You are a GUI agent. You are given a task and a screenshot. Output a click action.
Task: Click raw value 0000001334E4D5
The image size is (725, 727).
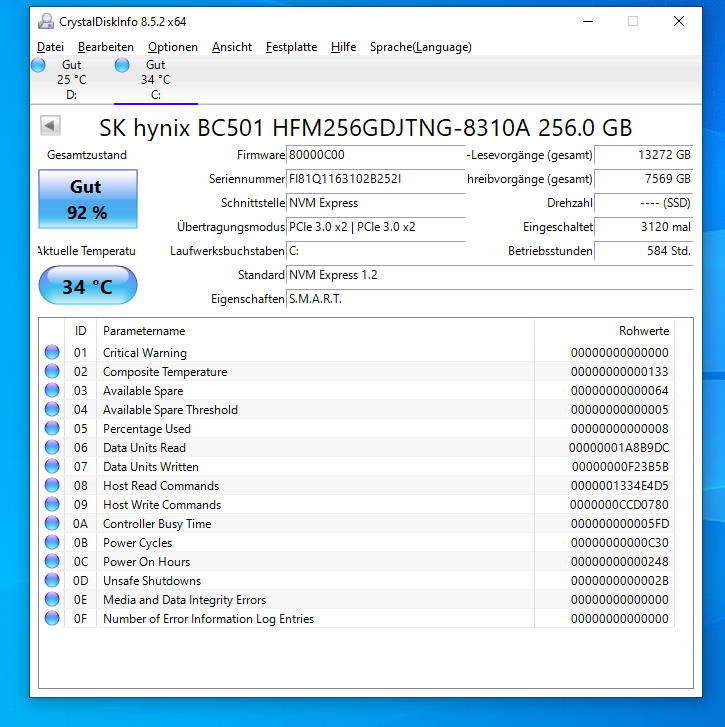point(620,486)
